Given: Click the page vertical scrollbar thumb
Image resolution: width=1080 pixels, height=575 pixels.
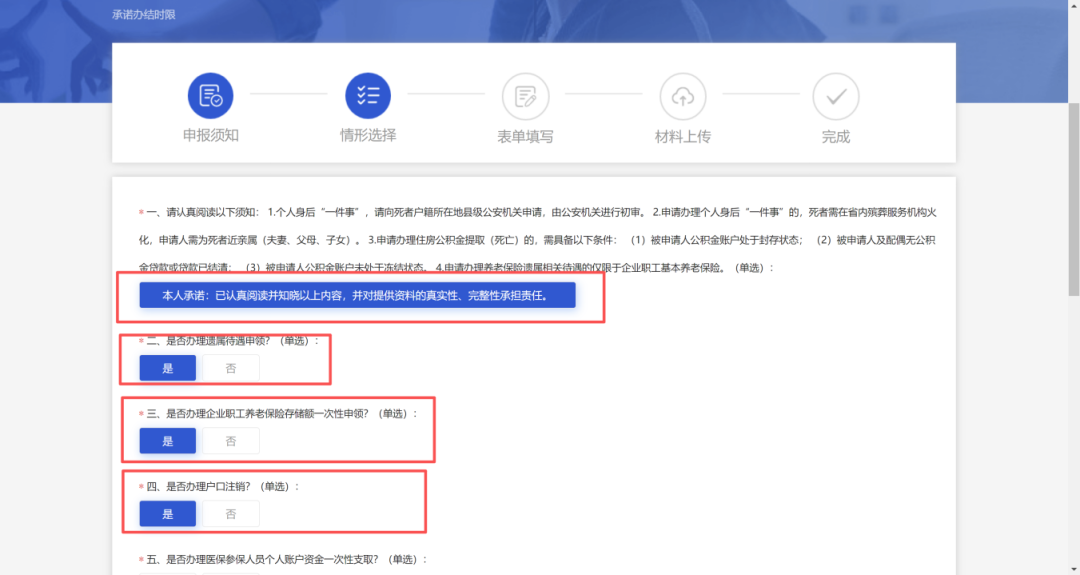Looking at the screenshot, I should [1074, 200].
